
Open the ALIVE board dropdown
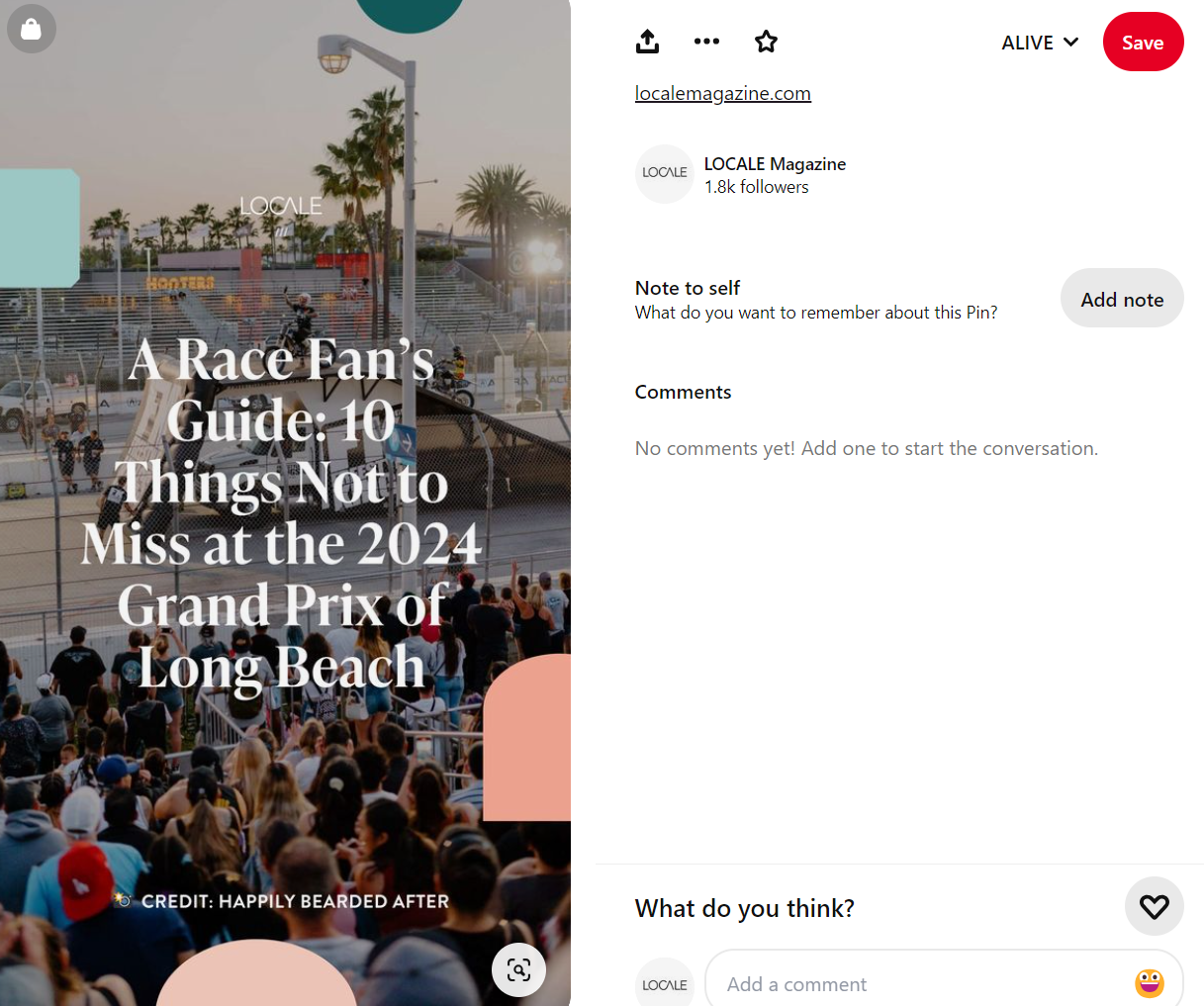pyautogui.click(x=1040, y=43)
